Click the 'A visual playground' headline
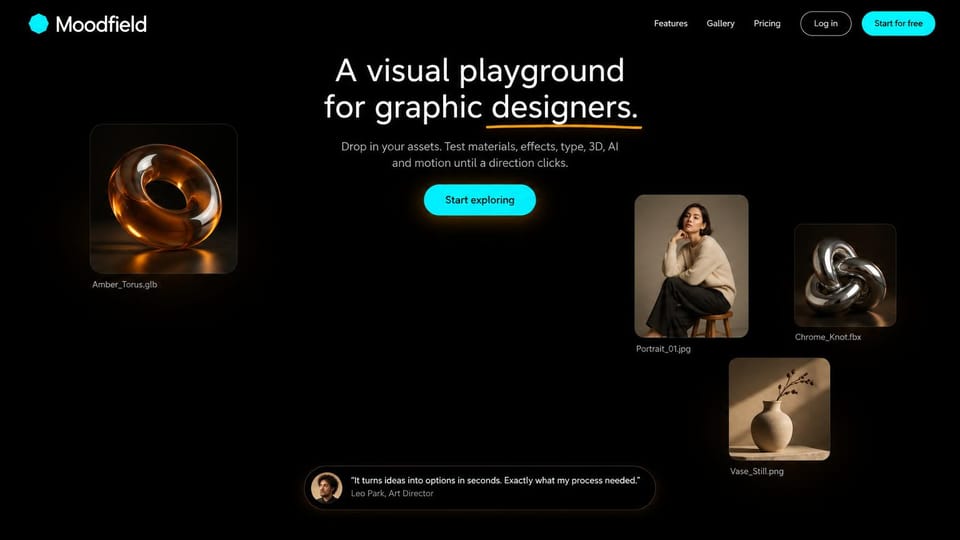960x540 pixels. pyautogui.click(x=481, y=89)
